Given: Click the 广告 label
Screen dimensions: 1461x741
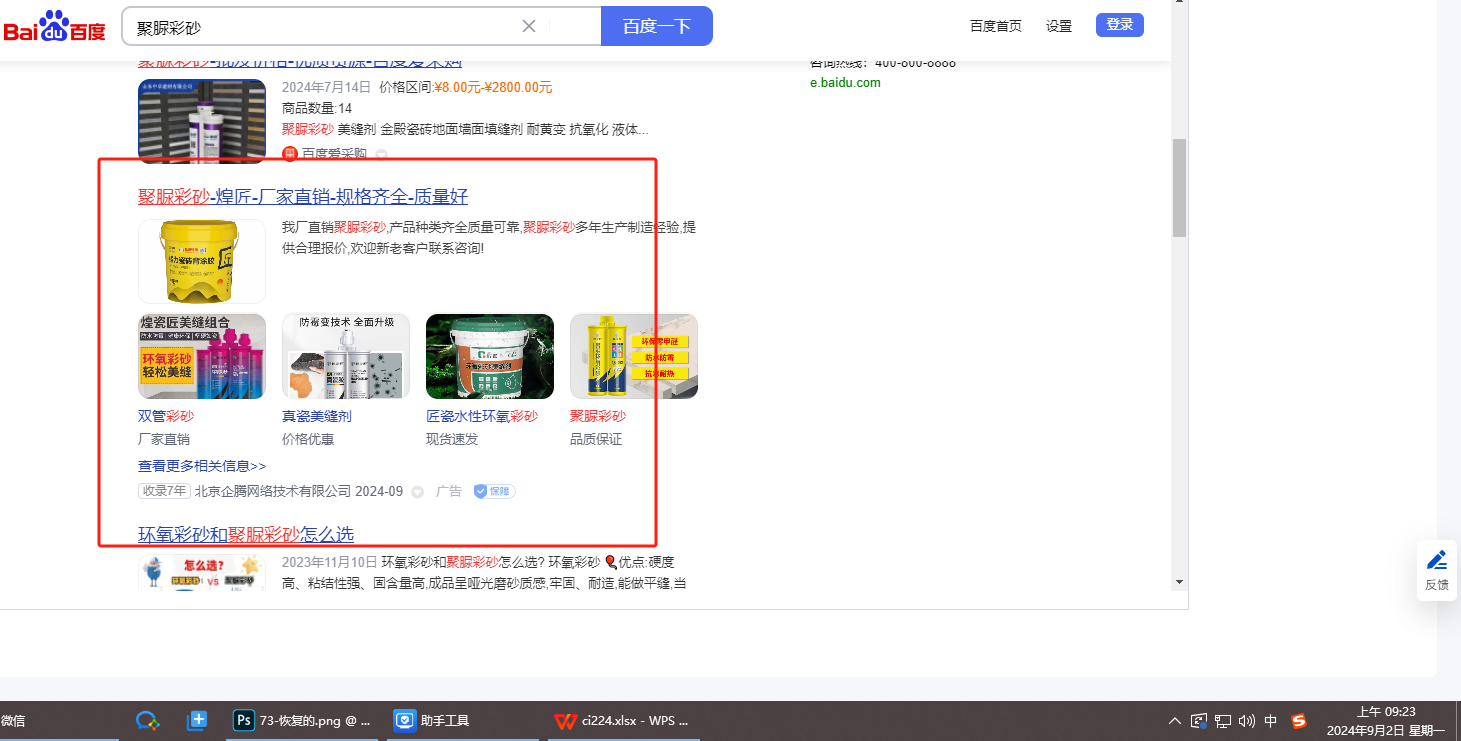Looking at the screenshot, I should click(x=449, y=491).
